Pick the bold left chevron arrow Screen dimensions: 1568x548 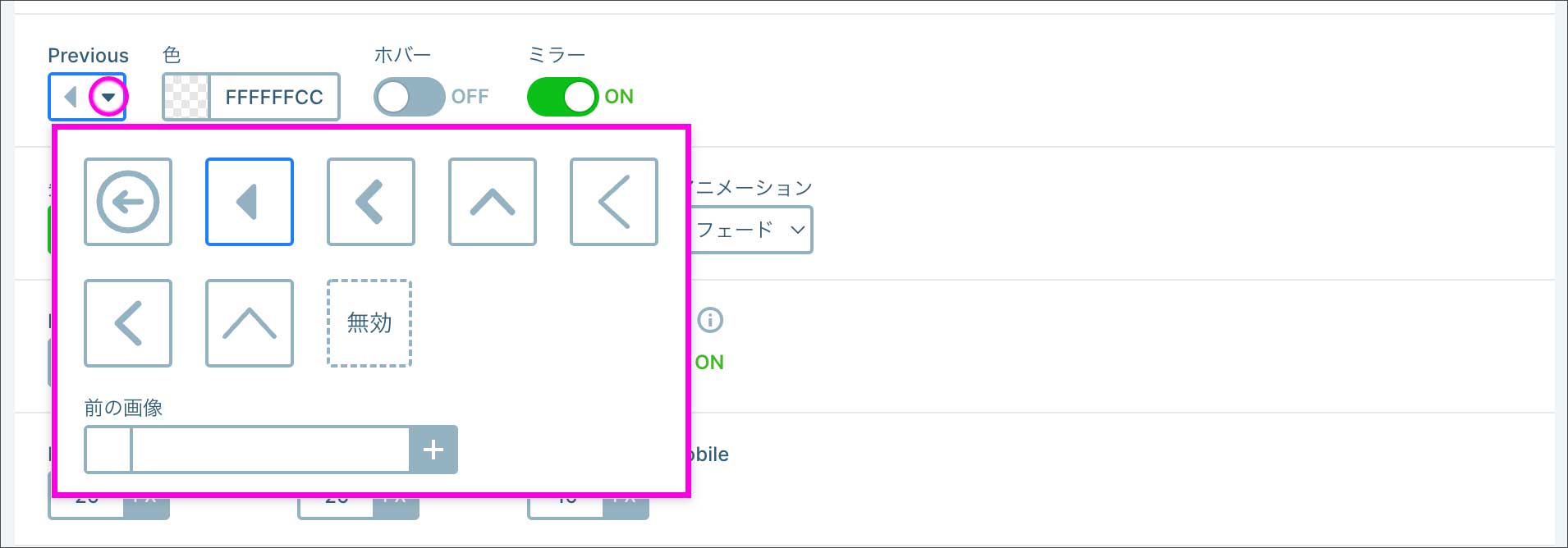371,202
